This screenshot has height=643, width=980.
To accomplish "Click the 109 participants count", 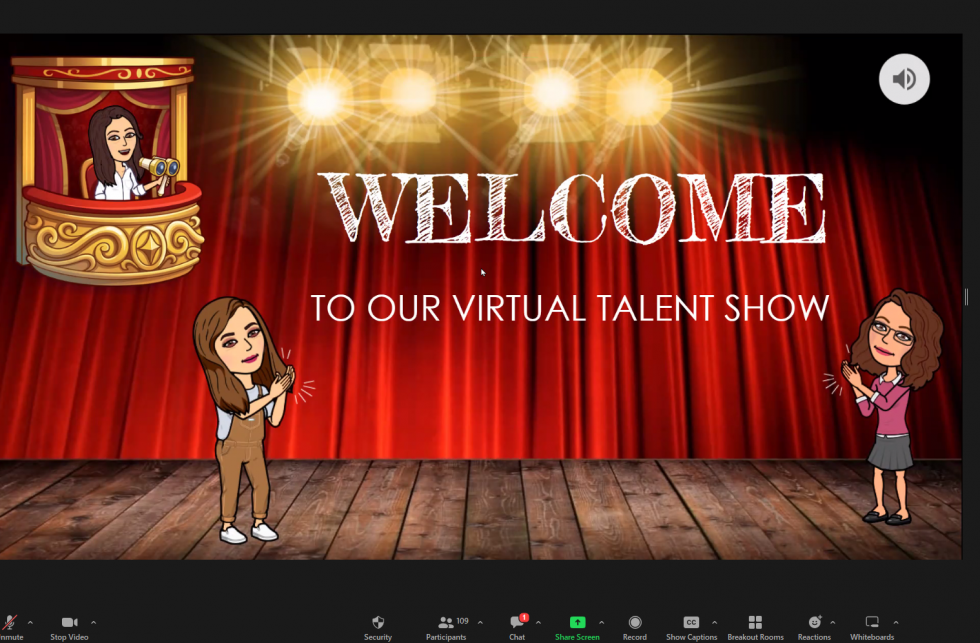I will [x=461, y=618].
